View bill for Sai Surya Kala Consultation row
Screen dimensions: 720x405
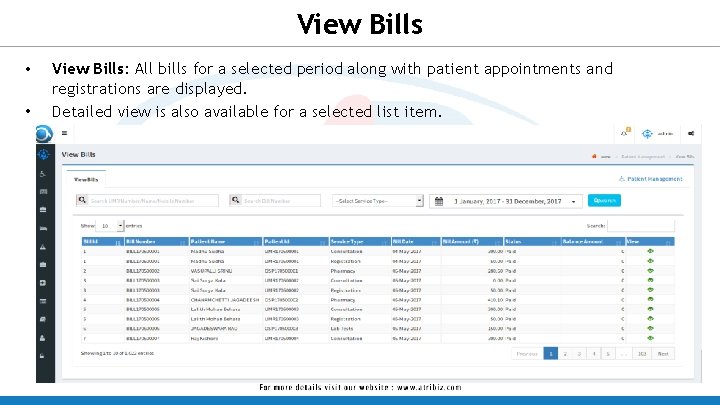click(650, 280)
